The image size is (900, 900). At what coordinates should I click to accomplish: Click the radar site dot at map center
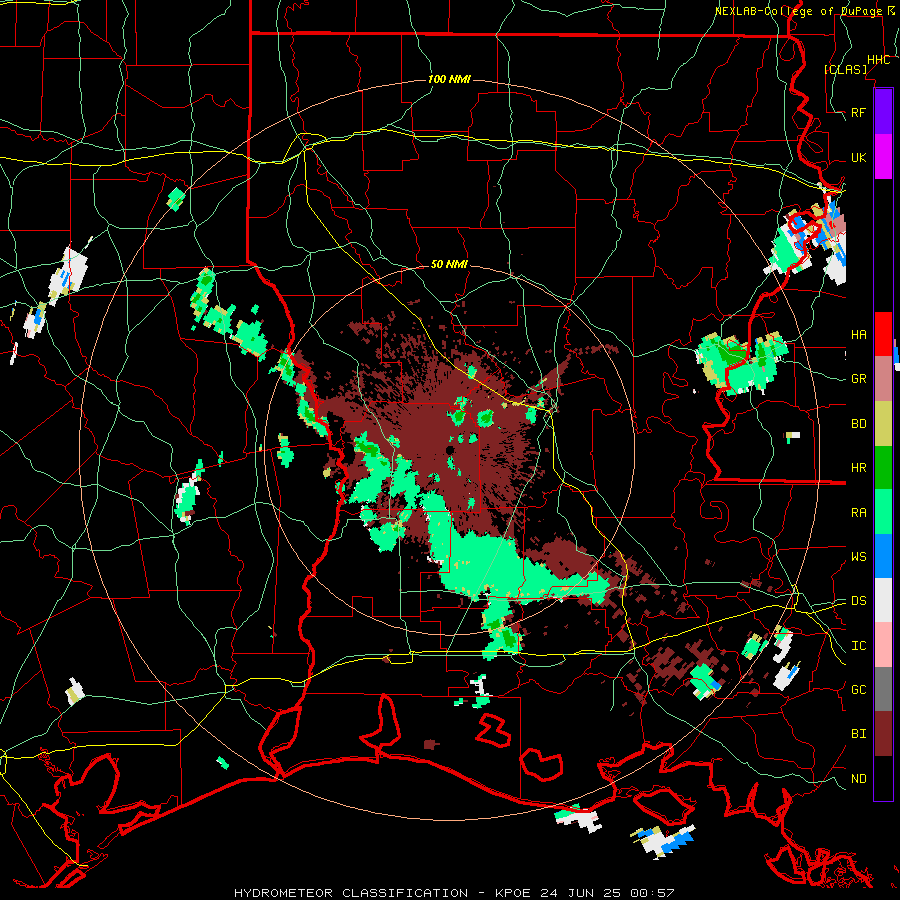coord(451,449)
